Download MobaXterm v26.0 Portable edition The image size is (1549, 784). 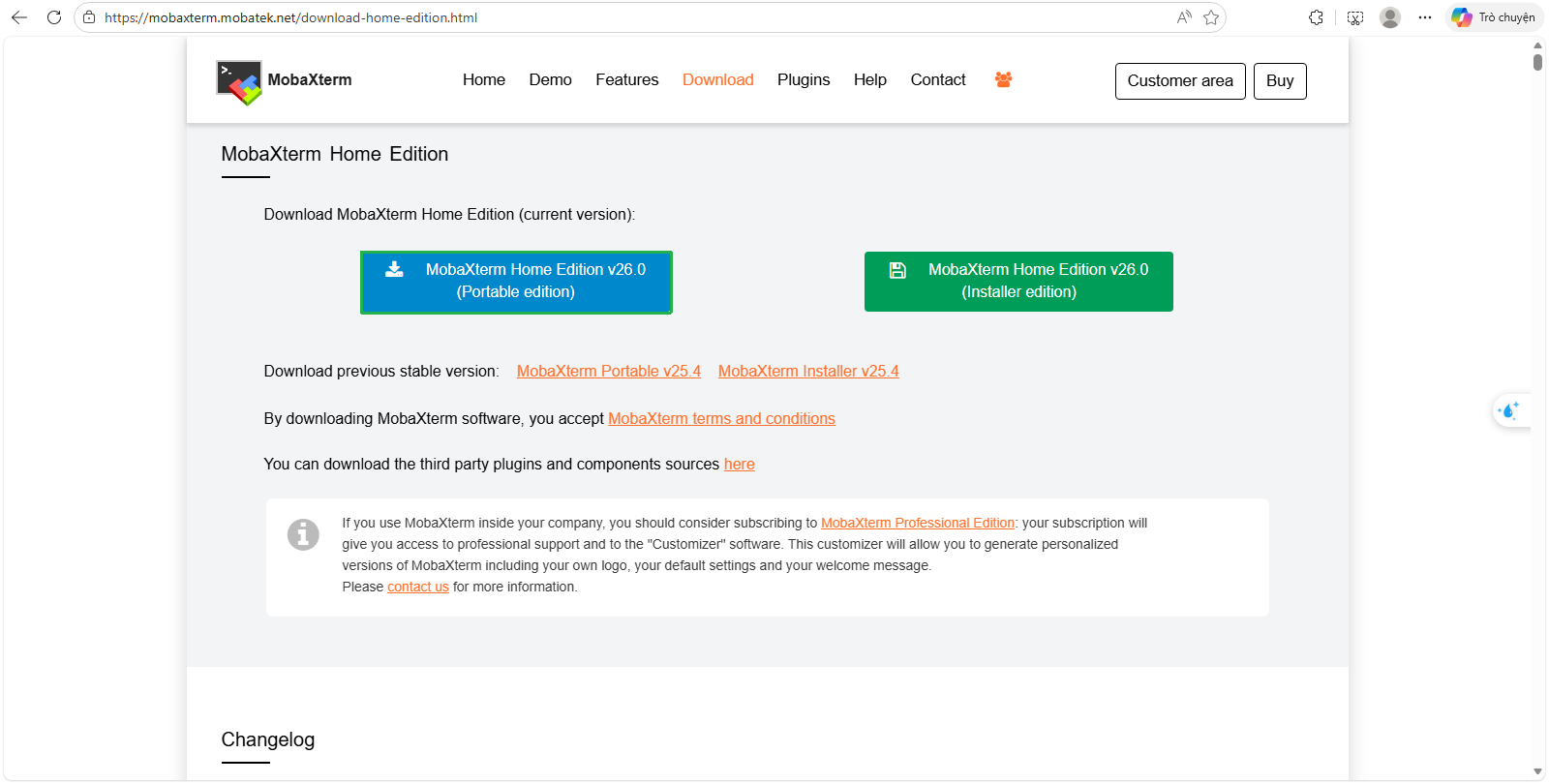(516, 282)
